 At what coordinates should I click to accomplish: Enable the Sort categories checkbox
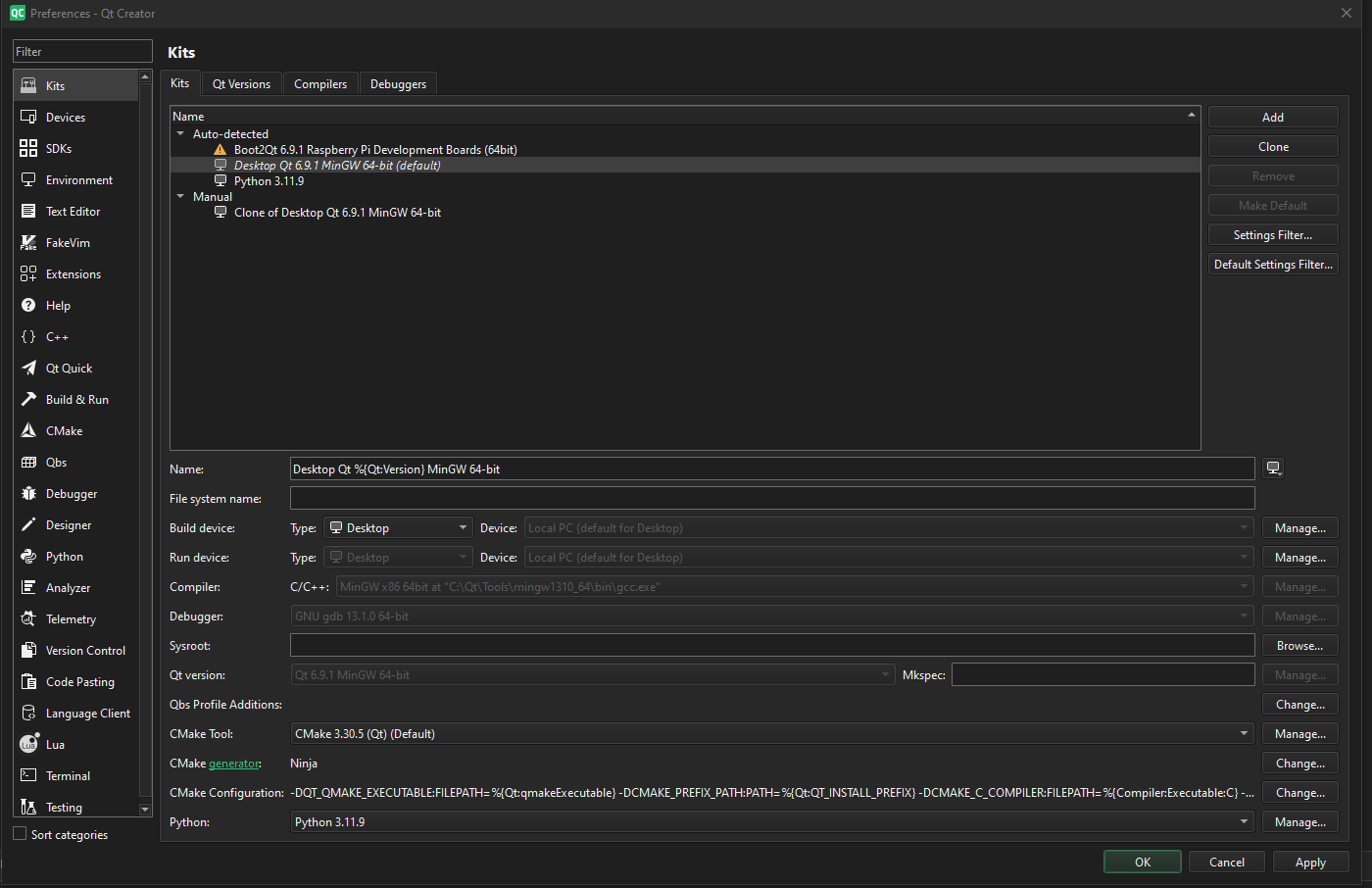(20, 834)
